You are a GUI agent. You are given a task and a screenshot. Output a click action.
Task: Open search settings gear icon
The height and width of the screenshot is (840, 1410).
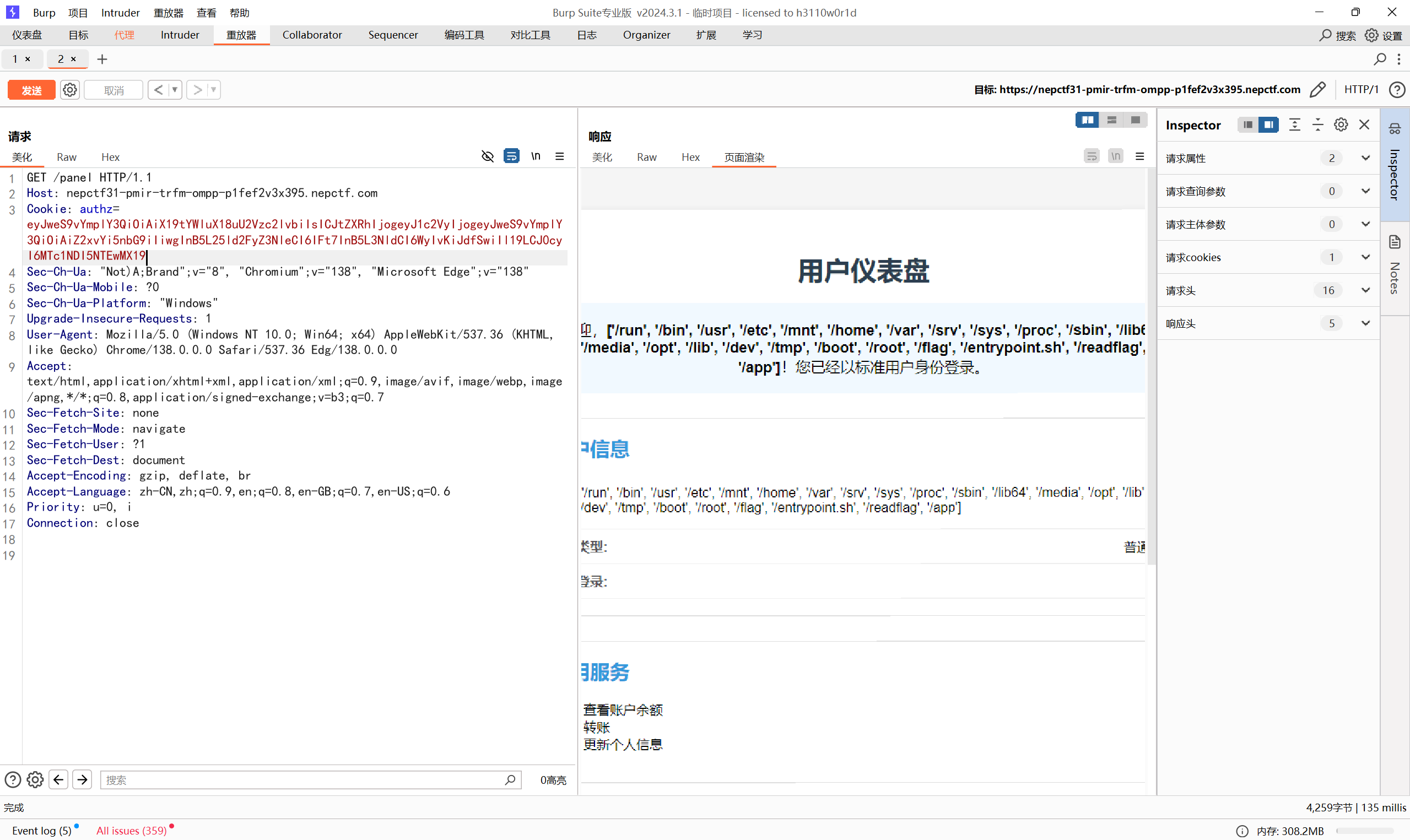tap(35, 779)
